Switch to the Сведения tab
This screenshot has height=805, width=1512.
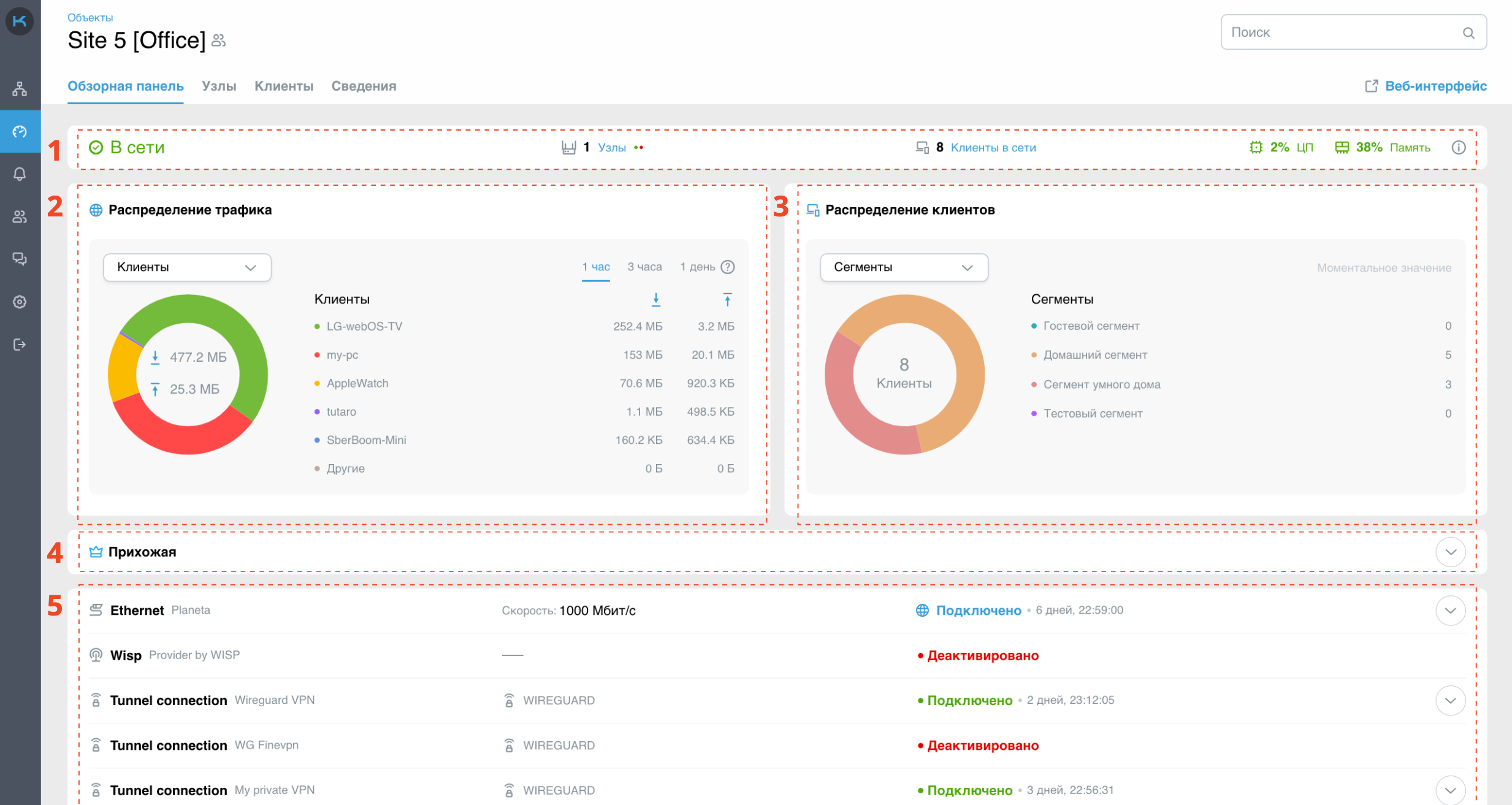364,86
